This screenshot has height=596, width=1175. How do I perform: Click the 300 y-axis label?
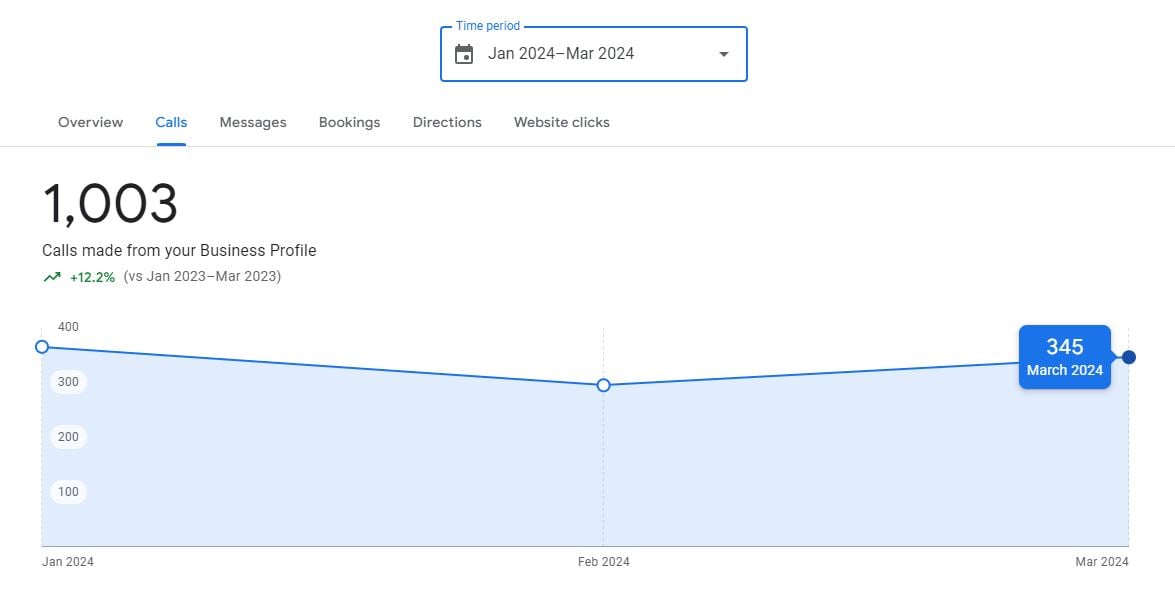(x=68, y=382)
